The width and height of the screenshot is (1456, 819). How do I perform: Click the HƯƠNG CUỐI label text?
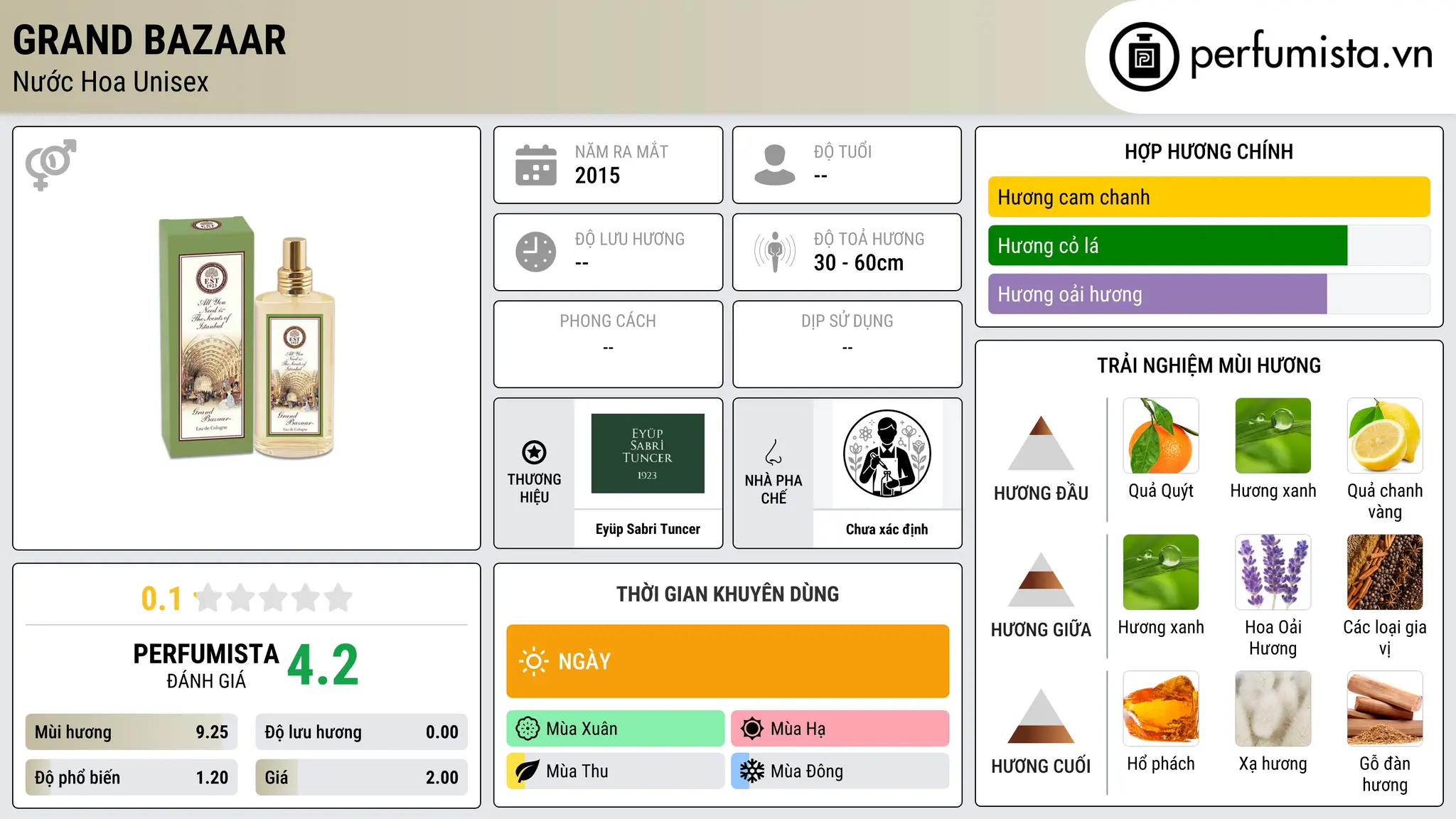pyautogui.click(x=1041, y=766)
